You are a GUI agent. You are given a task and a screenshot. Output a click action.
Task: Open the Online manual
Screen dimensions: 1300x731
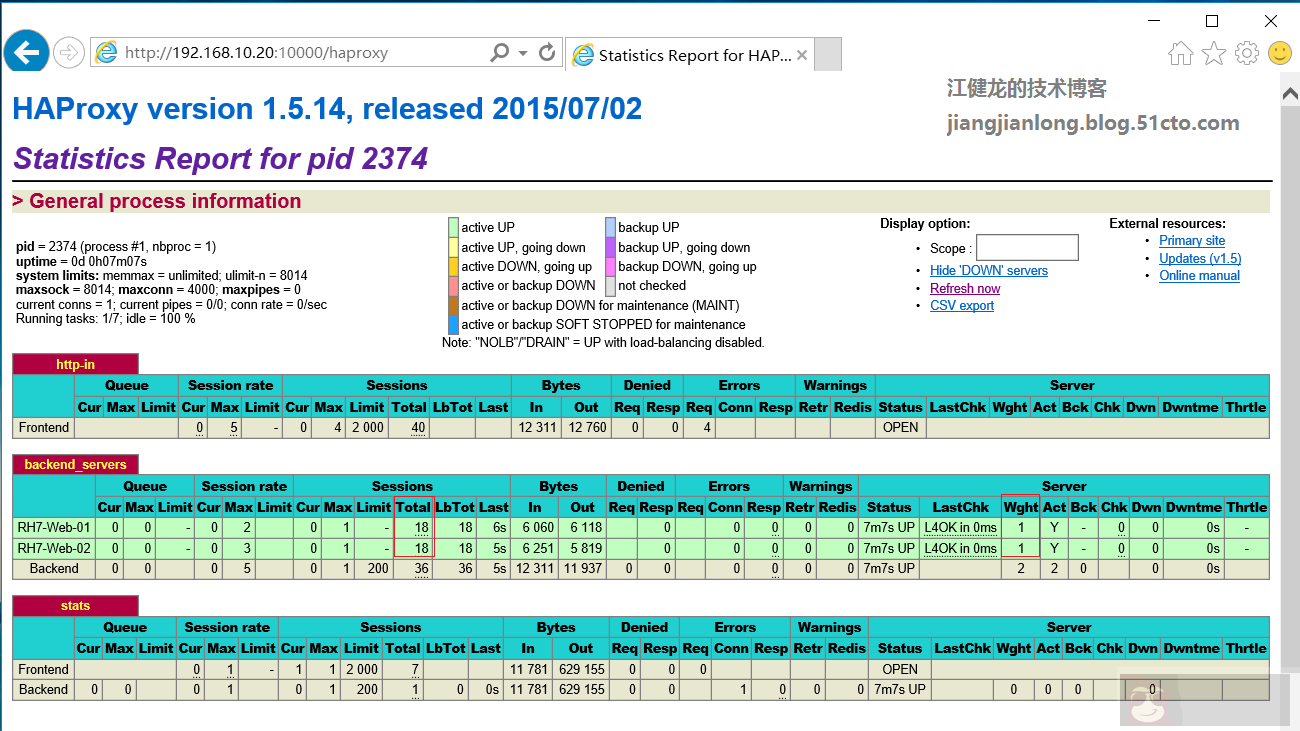pos(1199,275)
